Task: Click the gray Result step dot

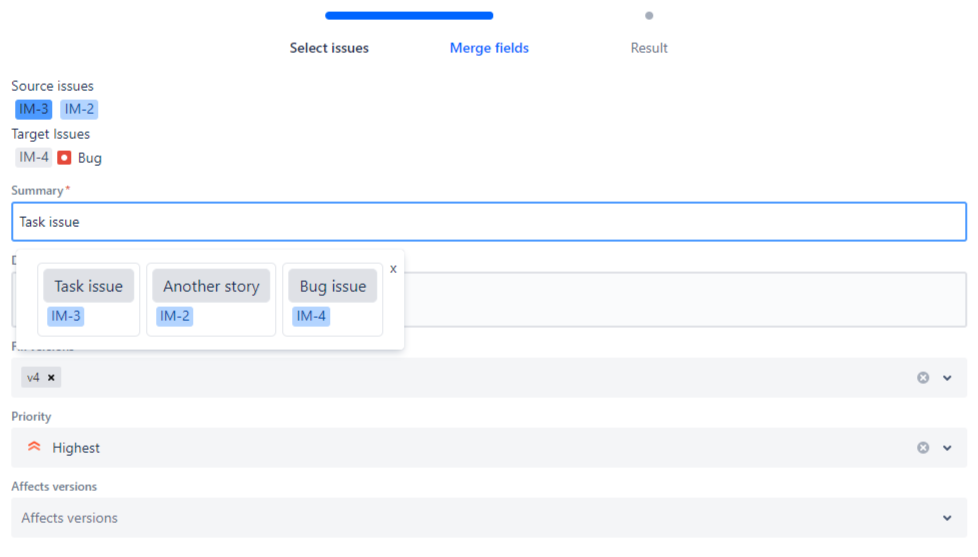Action: [x=649, y=16]
